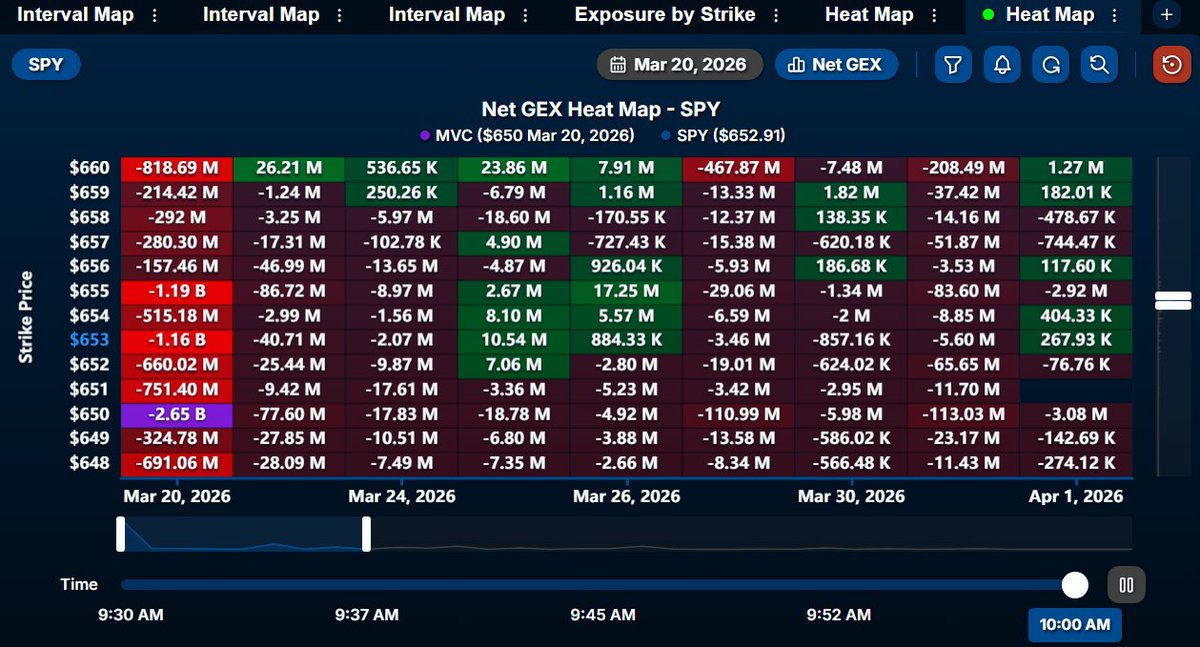Click the -110.99 M cell
This screenshot has width=1200, height=647.
point(738,414)
